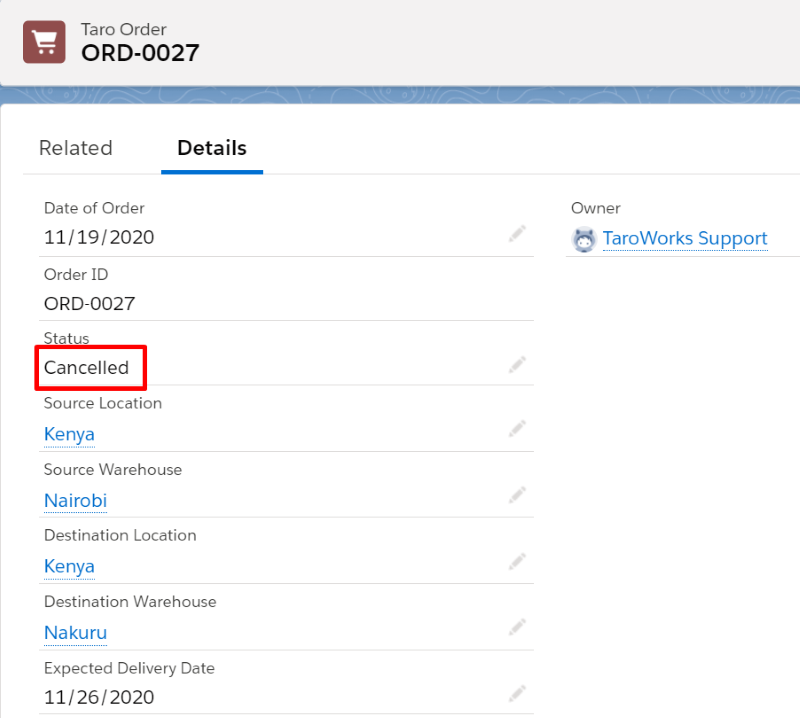Viewport: 800px width, 718px height.
Task: Open the Kenya Destination Location link
Action: tap(69, 566)
